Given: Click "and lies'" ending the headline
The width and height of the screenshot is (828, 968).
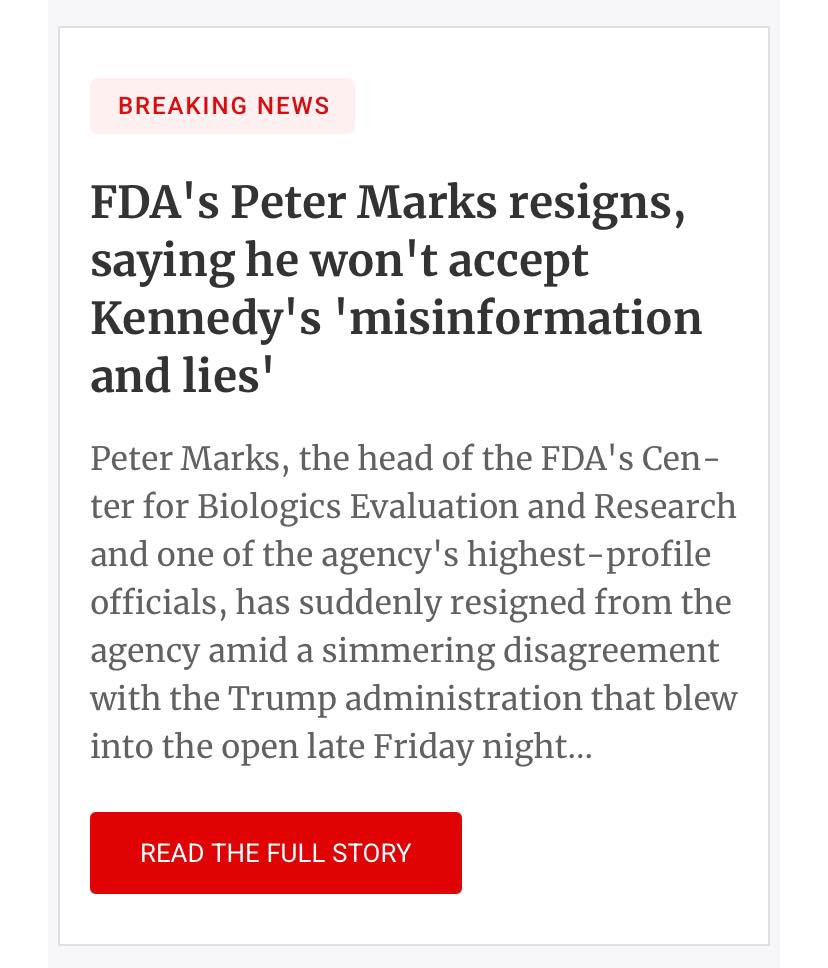Looking at the screenshot, I should point(183,377).
